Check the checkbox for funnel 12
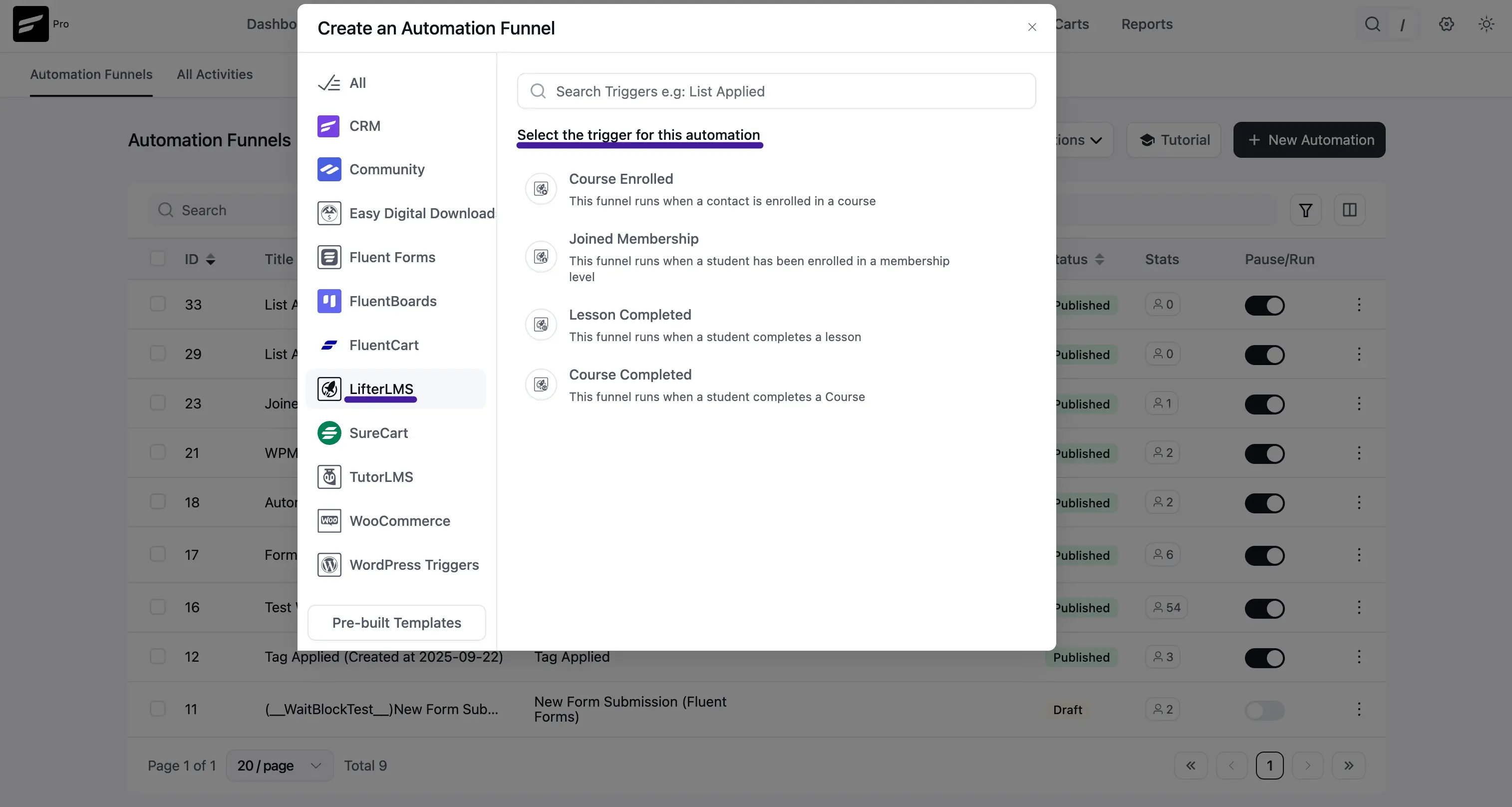This screenshot has height=807, width=1512. (157, 656)
